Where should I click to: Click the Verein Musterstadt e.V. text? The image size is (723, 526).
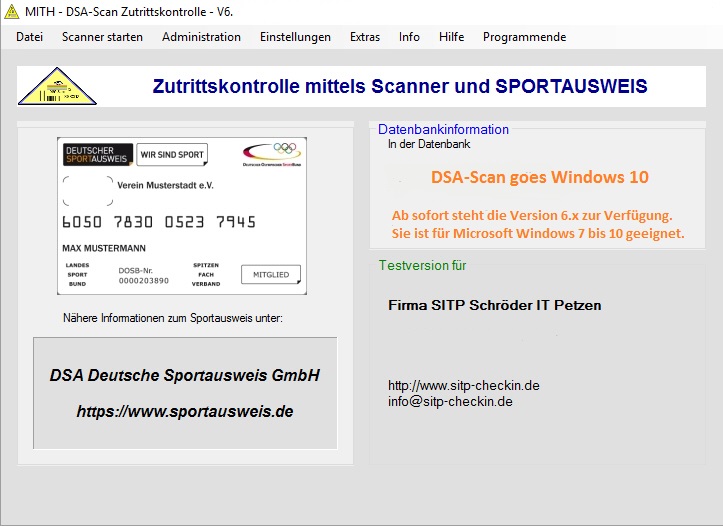tap(165, 185)
